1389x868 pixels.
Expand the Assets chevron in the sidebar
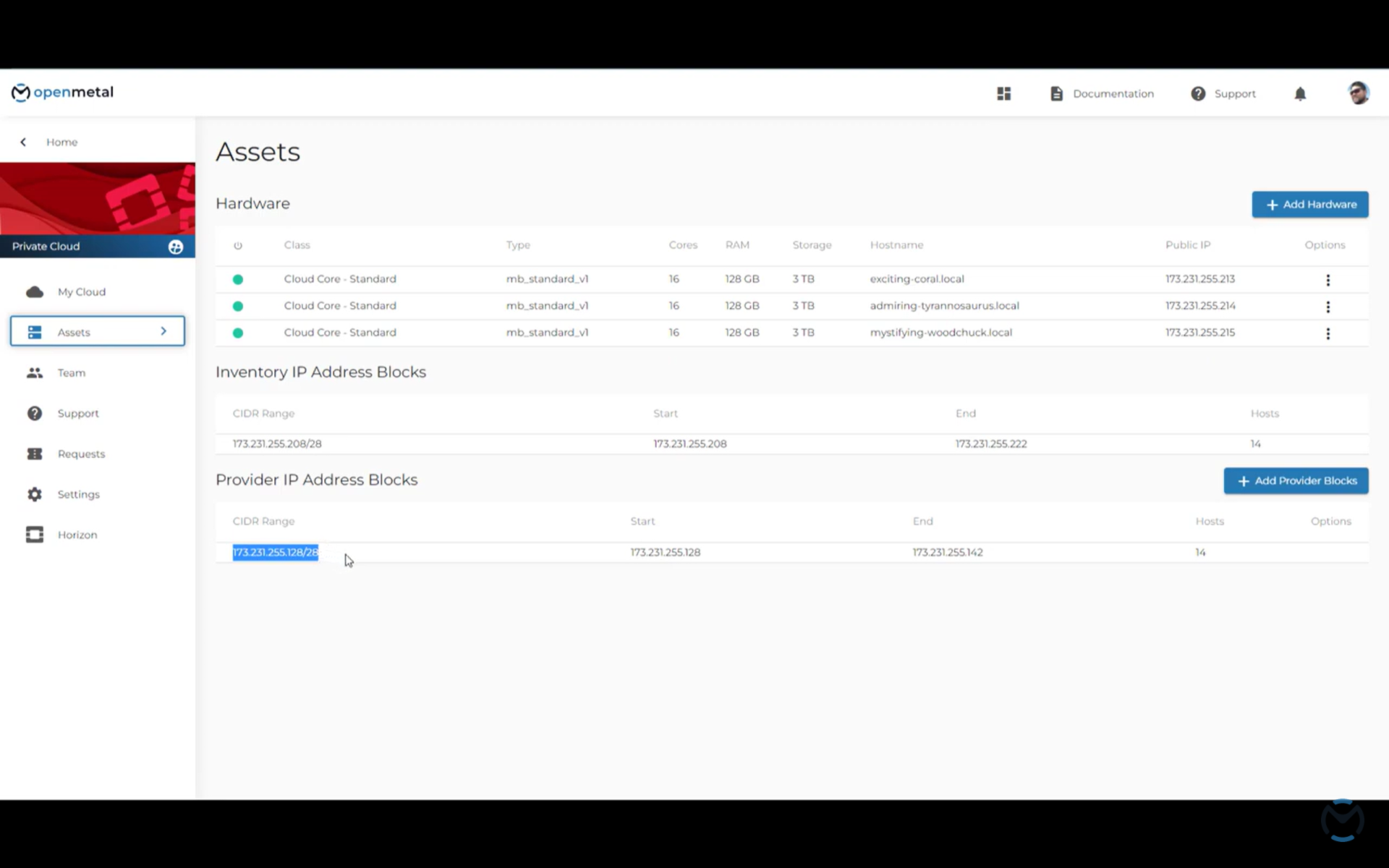click(163, 331)
